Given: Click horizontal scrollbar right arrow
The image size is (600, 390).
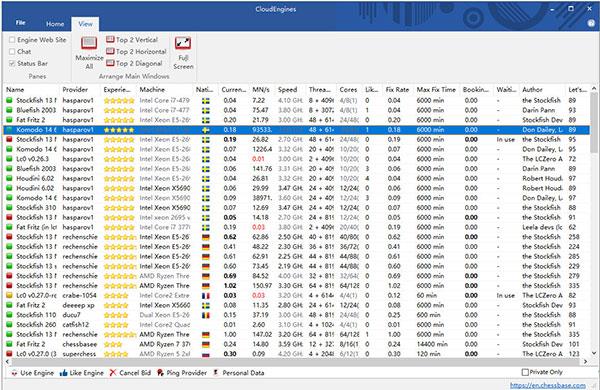Looking at the screenshot, I should 585,361.
